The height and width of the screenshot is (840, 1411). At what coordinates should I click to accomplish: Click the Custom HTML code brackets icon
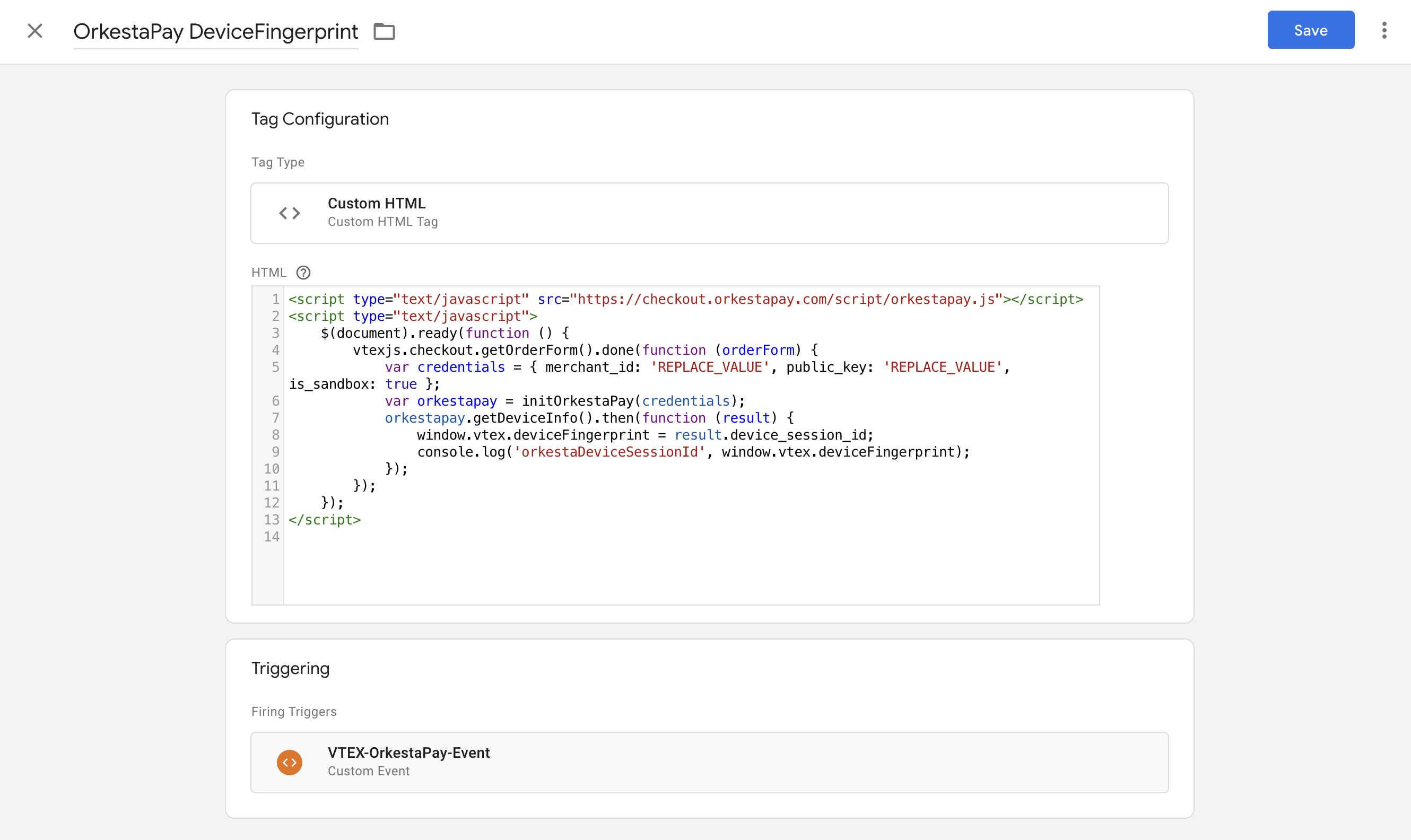click(289, 213)
